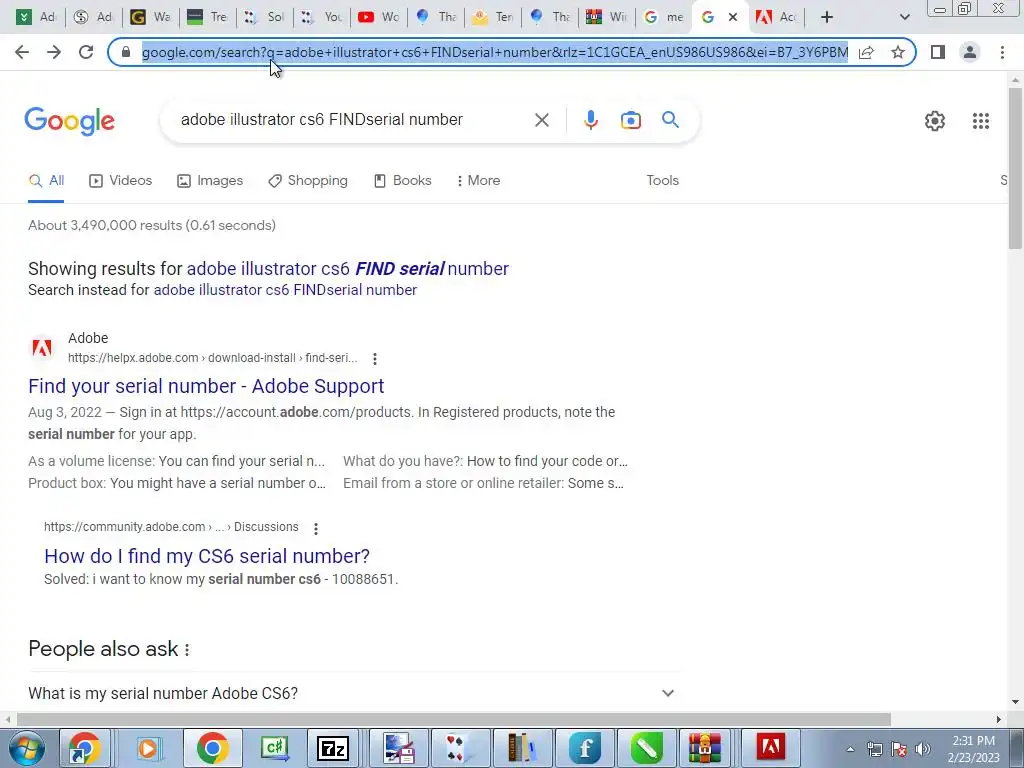This screenshot has width=1024, height=768.
Task: Open the browser side panel
Action: click(938, 52)
